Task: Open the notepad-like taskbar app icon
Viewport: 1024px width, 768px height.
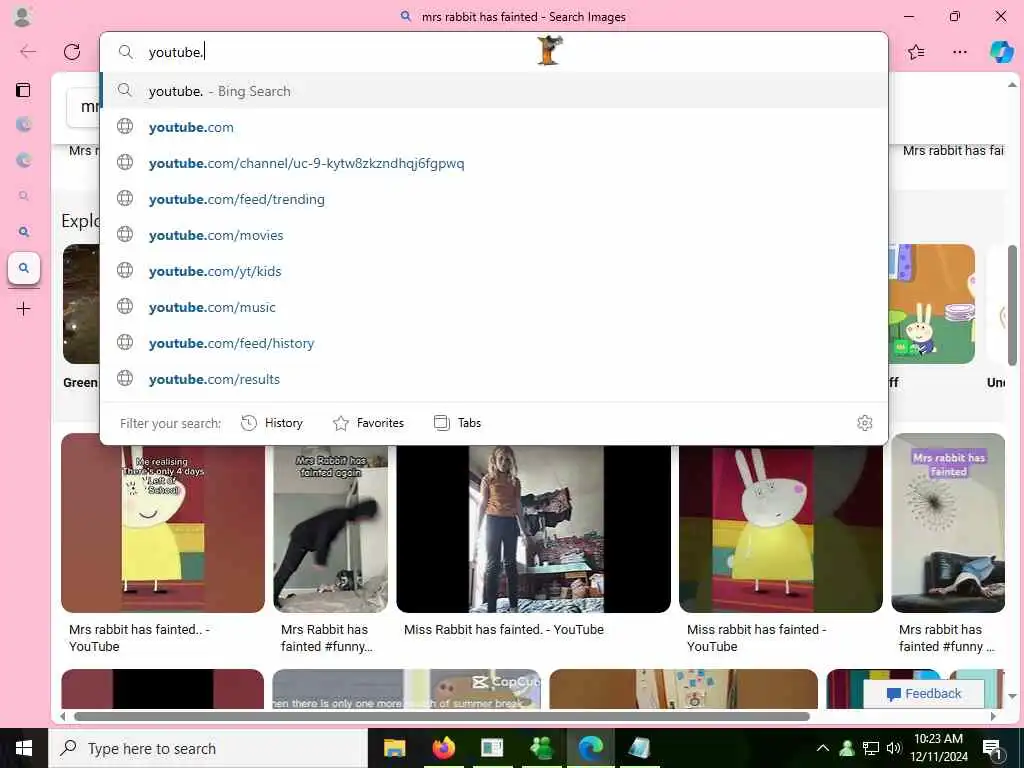Action: point(639,748)
